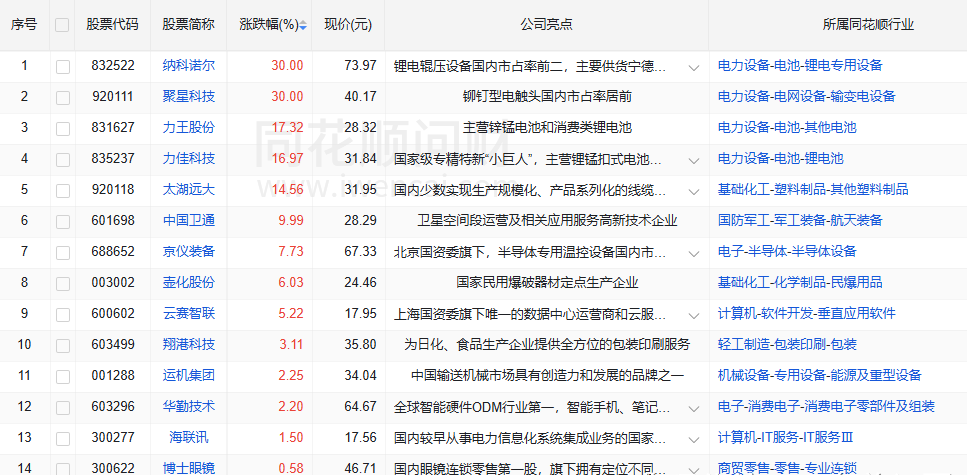Select the checkbox for the 华勤技术 row
The height and width of the screenshot is (475, 967).
click(x=63, y=407)
